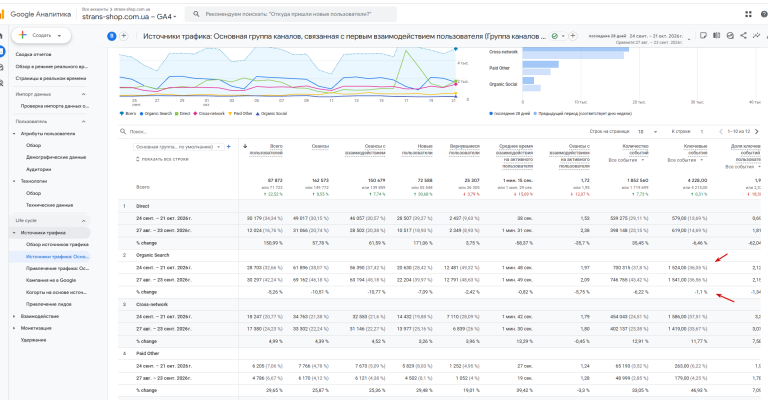Open the compare columns icon

[717, 36]
